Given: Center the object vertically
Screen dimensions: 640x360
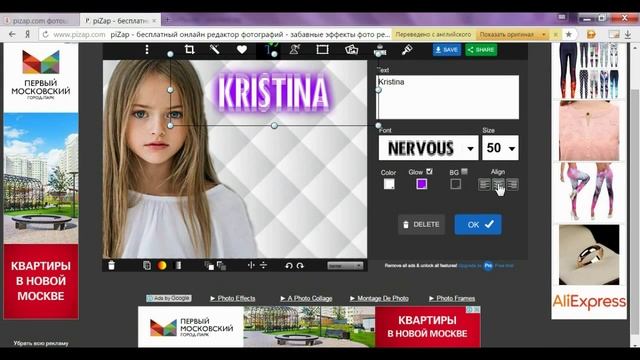Looking at the screenshot, I should click(x=264, y=265).
